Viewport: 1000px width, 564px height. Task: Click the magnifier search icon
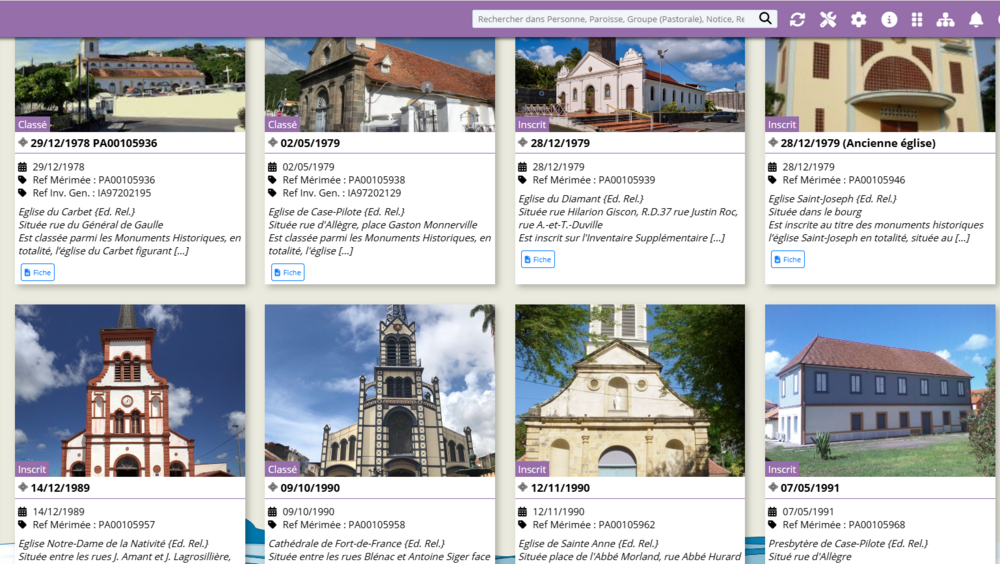point(765,19)
